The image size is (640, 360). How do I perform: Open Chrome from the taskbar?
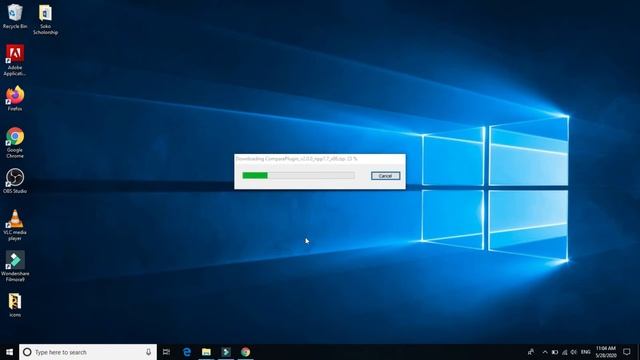click(x=245, y=352)
